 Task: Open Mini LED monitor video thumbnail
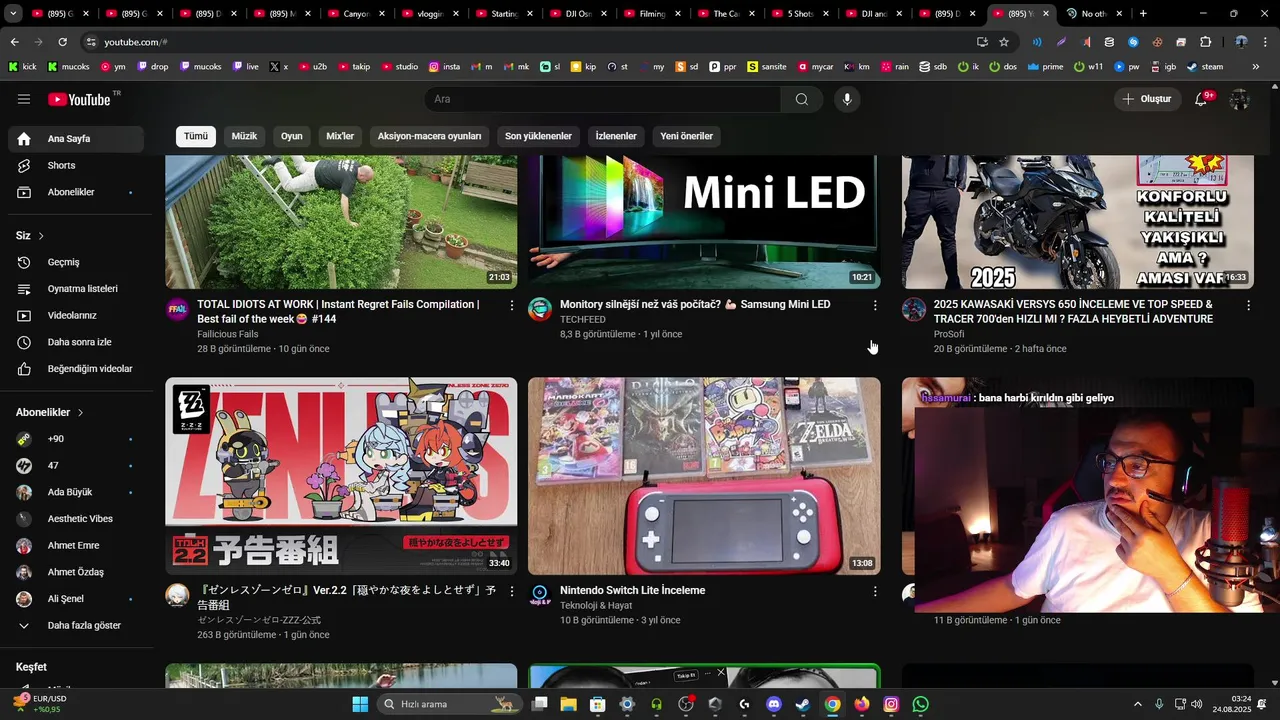pos(704,222)
